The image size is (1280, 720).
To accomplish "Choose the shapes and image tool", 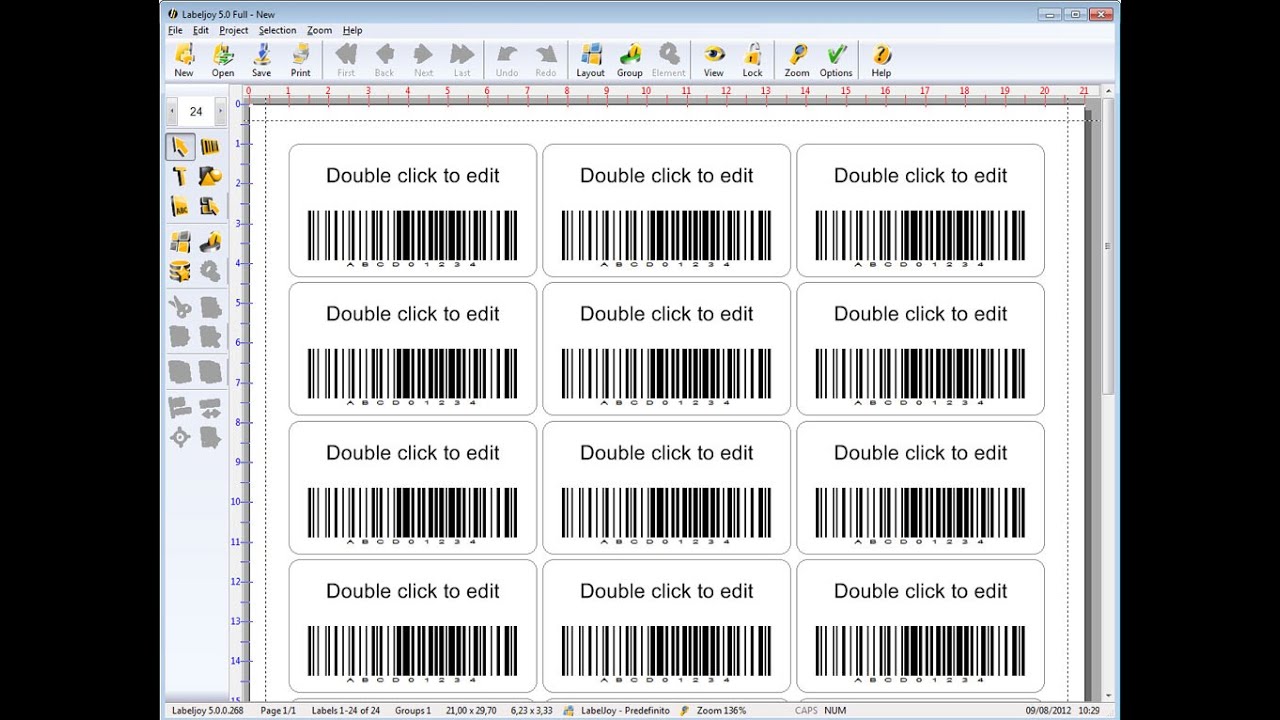I will (x=210, y=177).
